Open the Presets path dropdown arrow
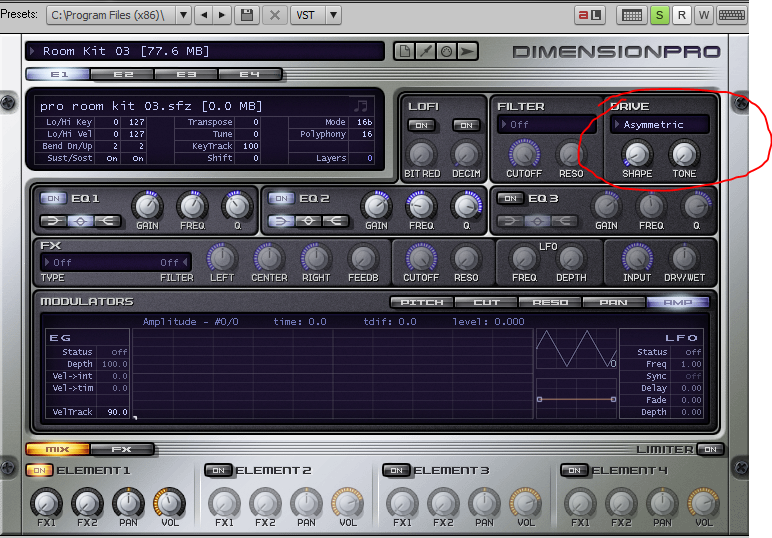This screenshot has width=772, height=538. tap(183, 15)
